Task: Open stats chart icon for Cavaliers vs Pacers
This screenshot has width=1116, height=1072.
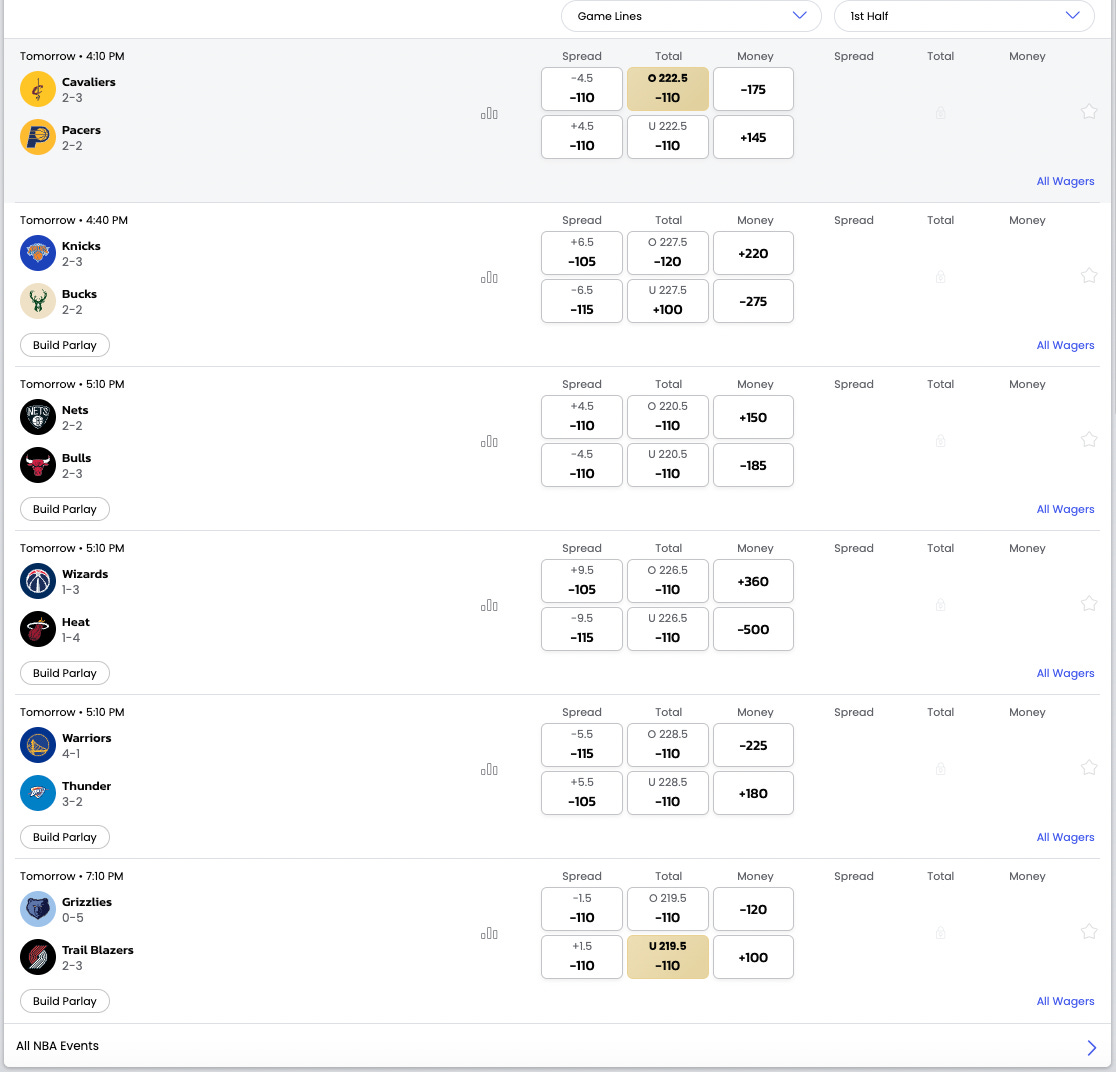Action: [x=489, y=113]
